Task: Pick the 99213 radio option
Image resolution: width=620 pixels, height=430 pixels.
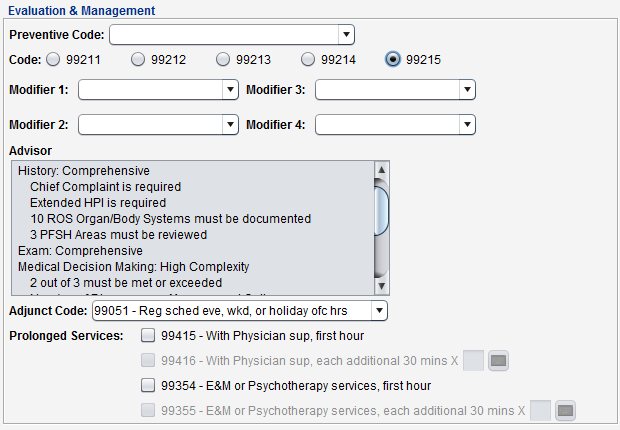Action: [x=223, y=60]
